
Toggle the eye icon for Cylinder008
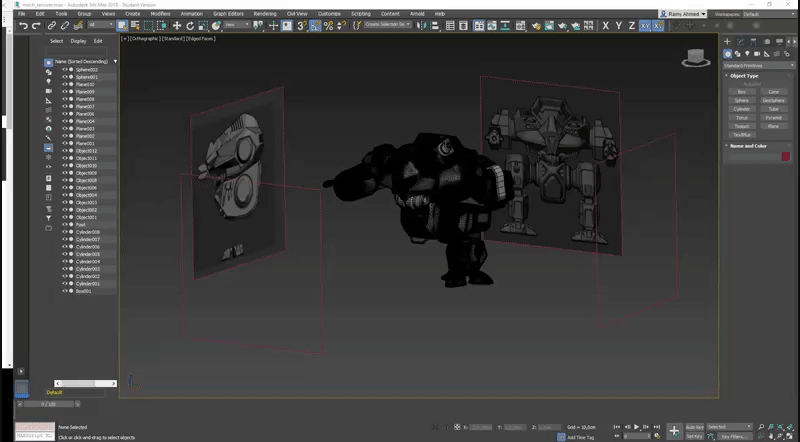click(65, 233)
